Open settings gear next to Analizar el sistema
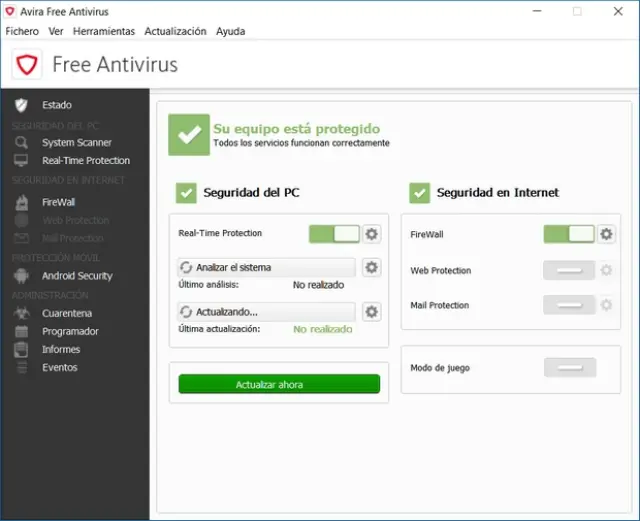Image resolution: width=640 pixels, height=521 pixels. coord(372,267)
